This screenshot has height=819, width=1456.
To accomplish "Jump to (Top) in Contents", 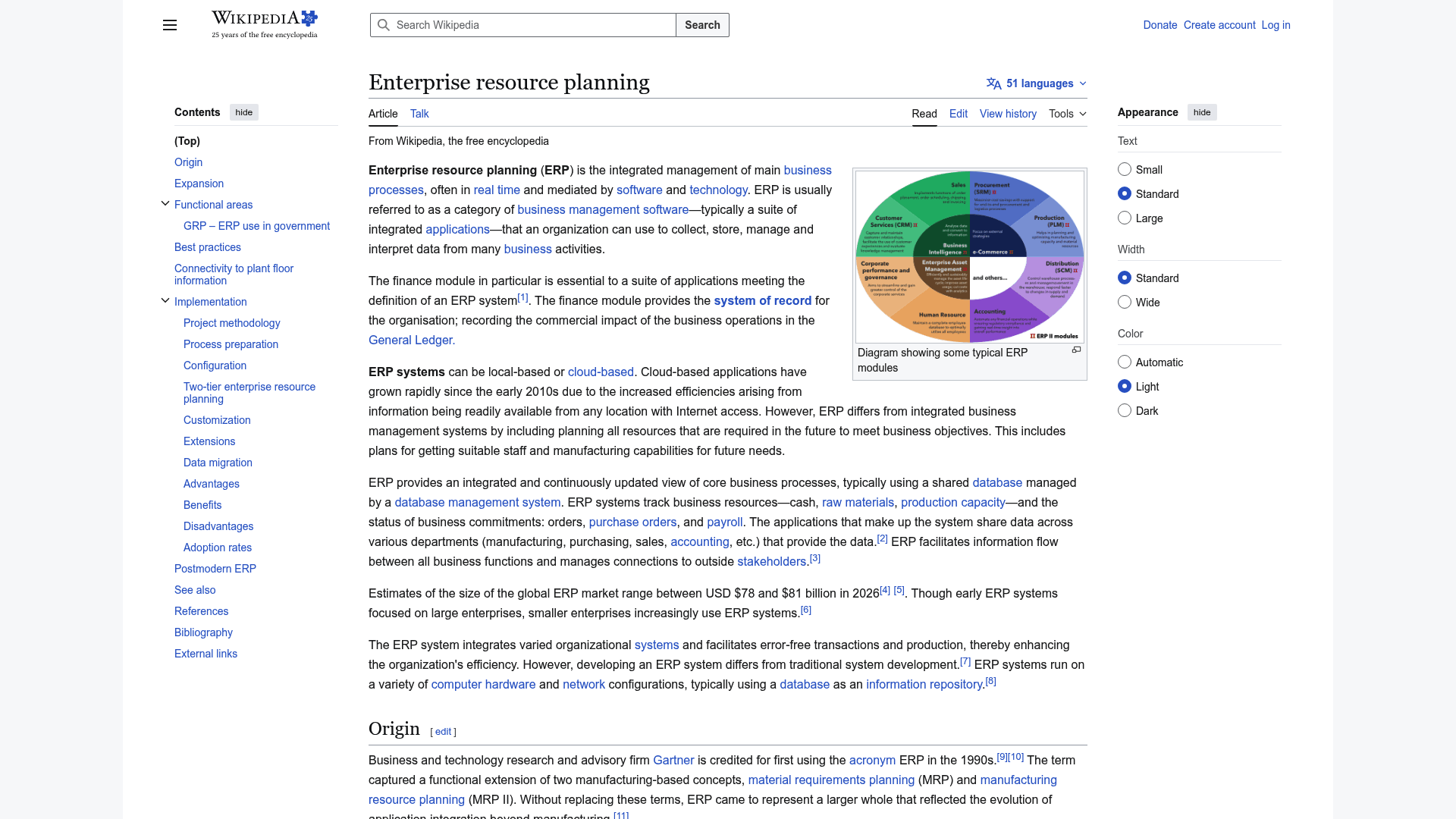I will pos(187,141).
